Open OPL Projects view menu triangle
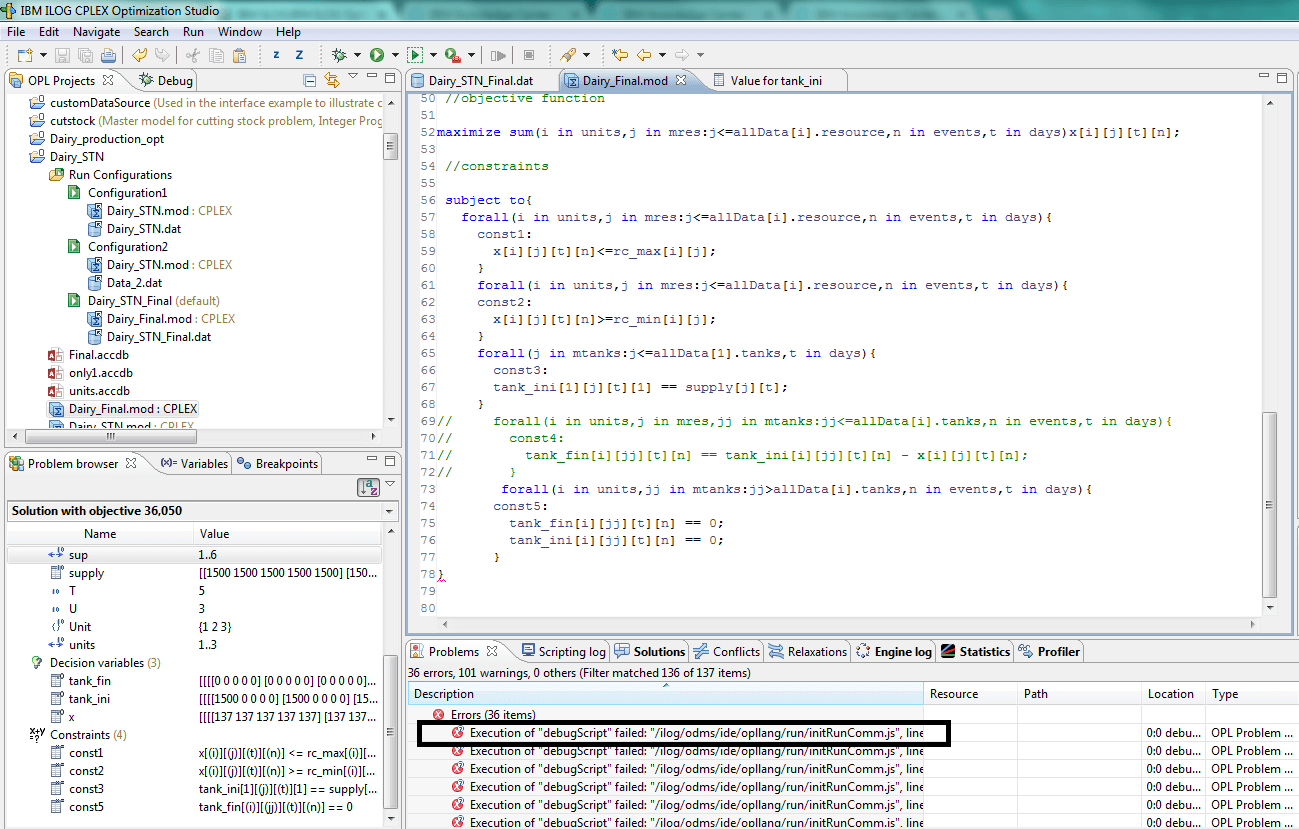 pos(353,76)
